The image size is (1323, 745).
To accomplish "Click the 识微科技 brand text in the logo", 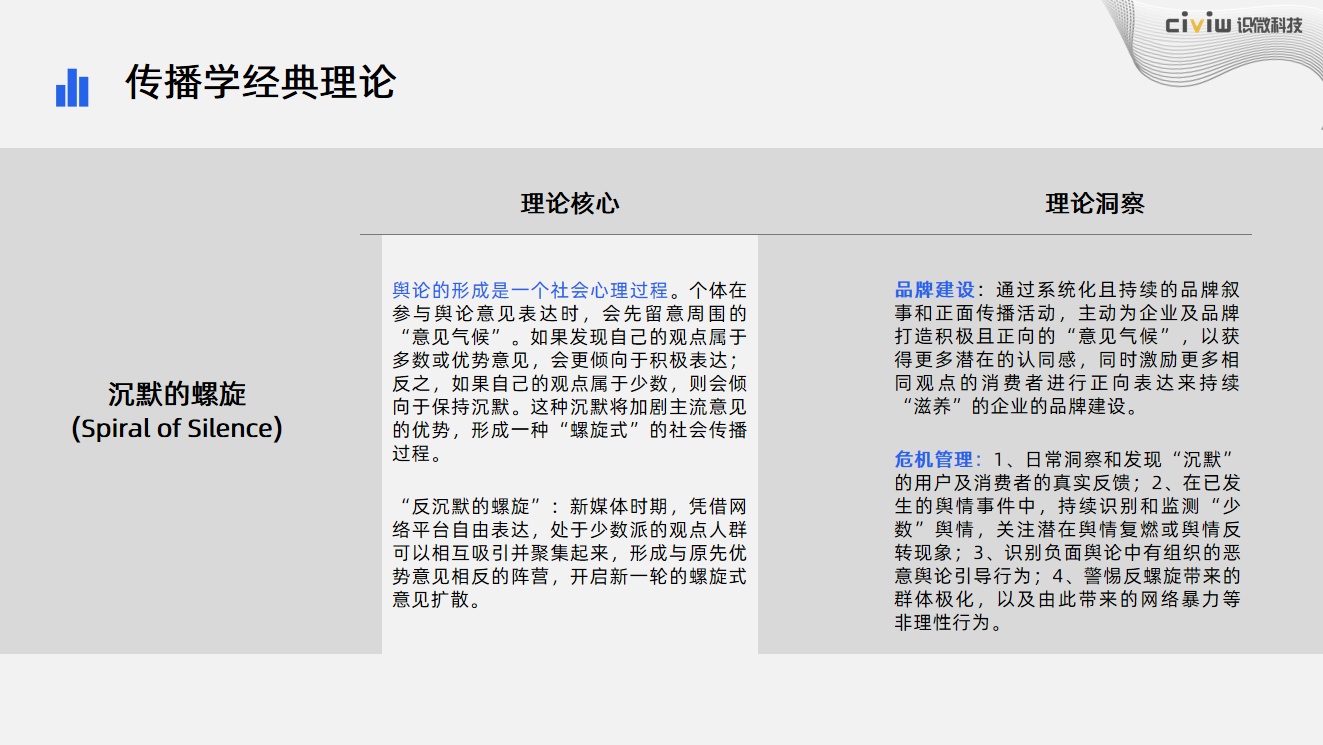I will click(1269, 25).
